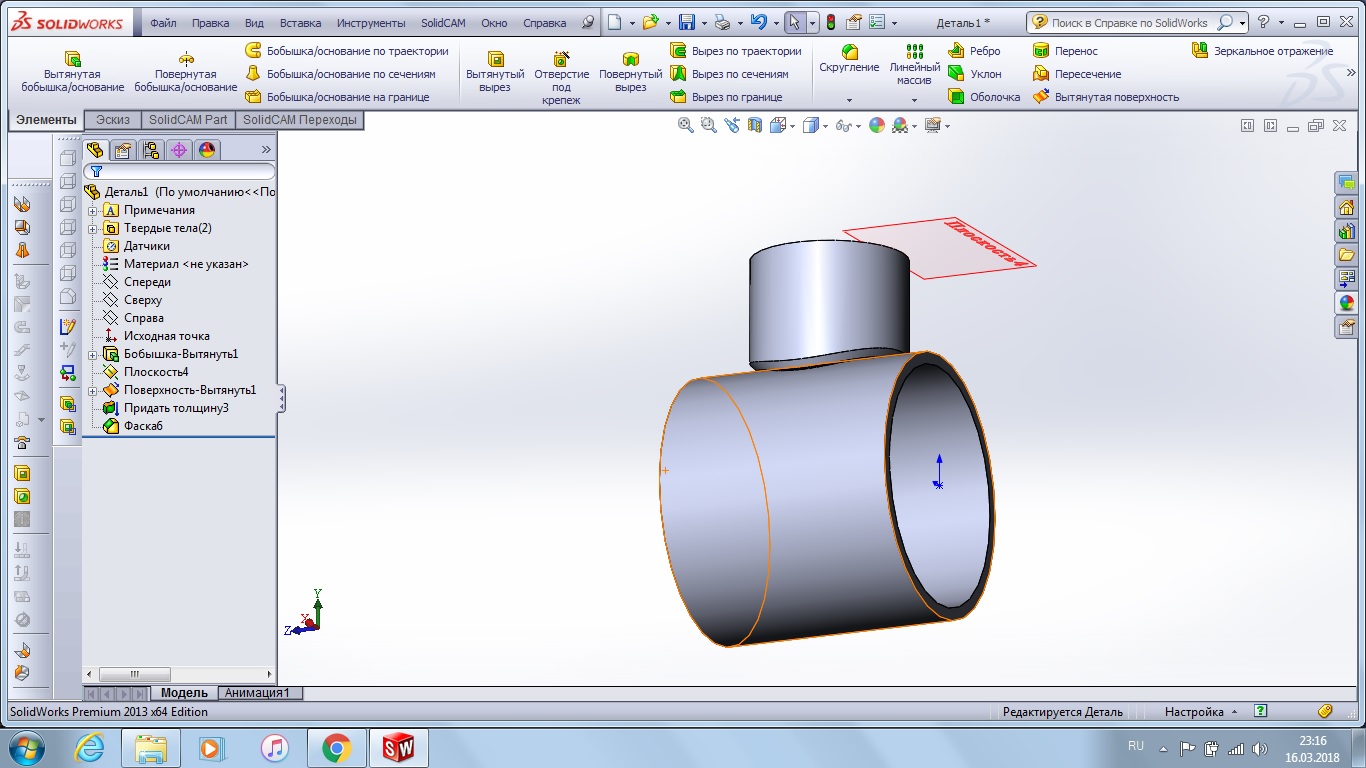
Task: Click the feature tree horizontal scrollbar thumb
Action: (135, 675)
